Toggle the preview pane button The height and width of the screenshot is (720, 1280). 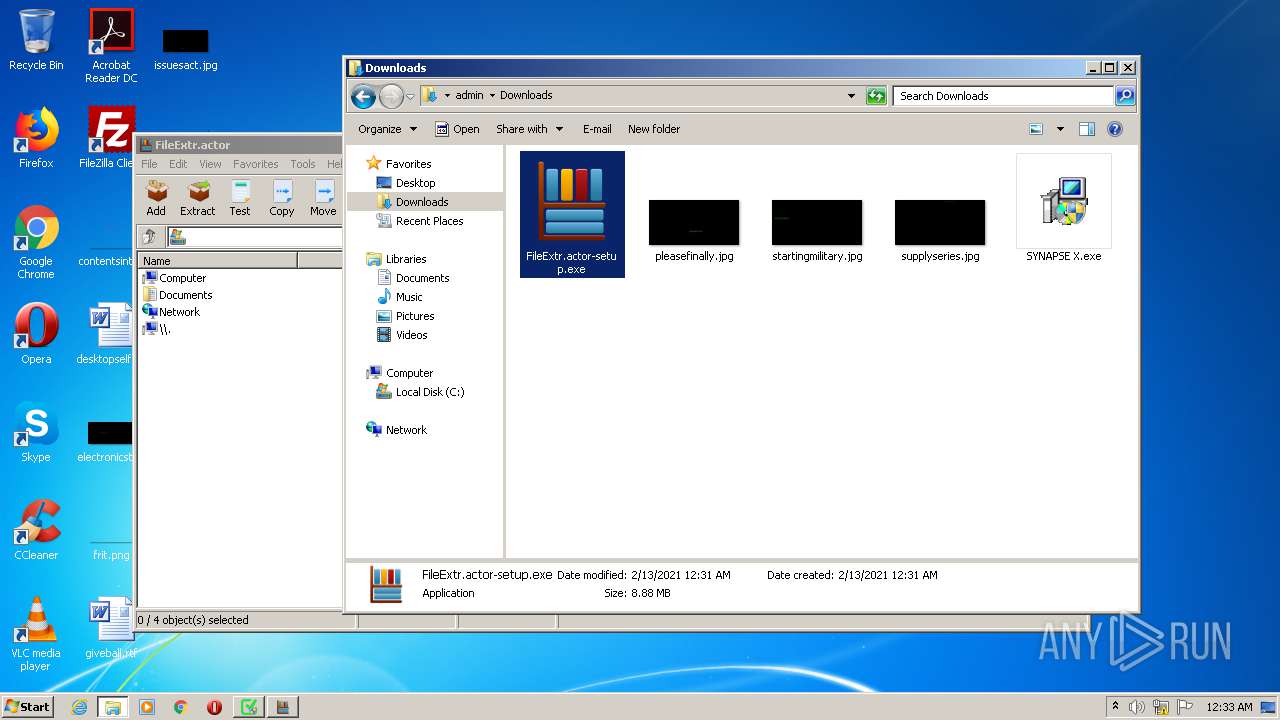tap(1087, 129)
